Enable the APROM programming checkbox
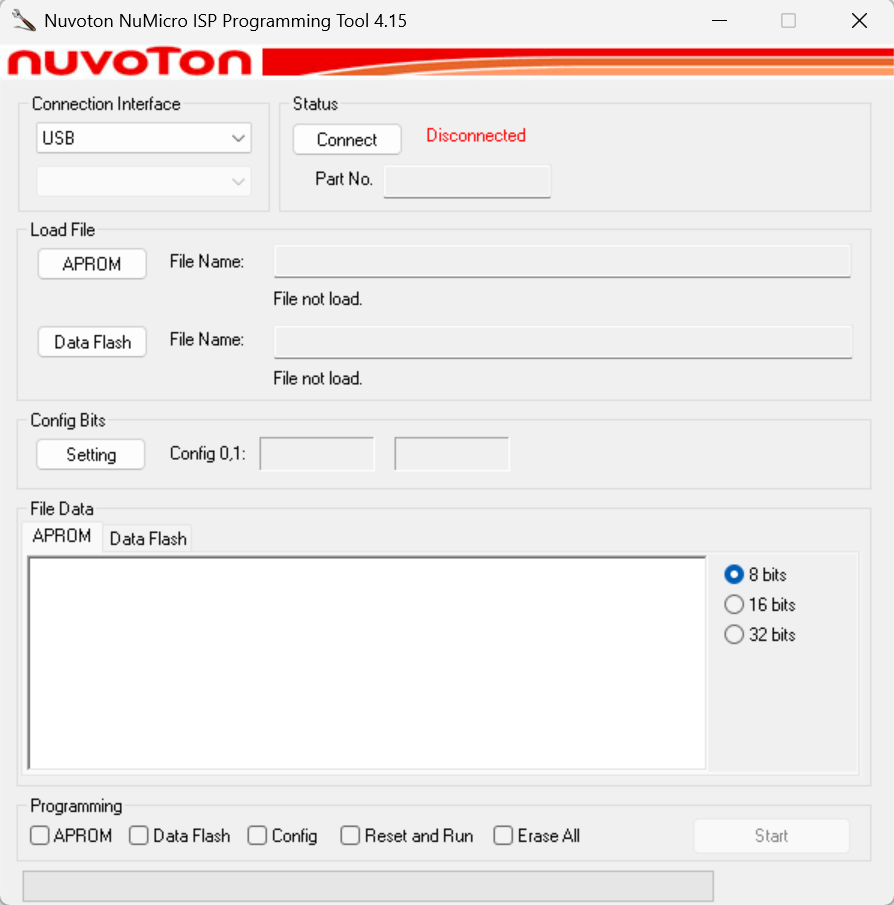This screenshot has width=894, height=905. pos(39,835)
